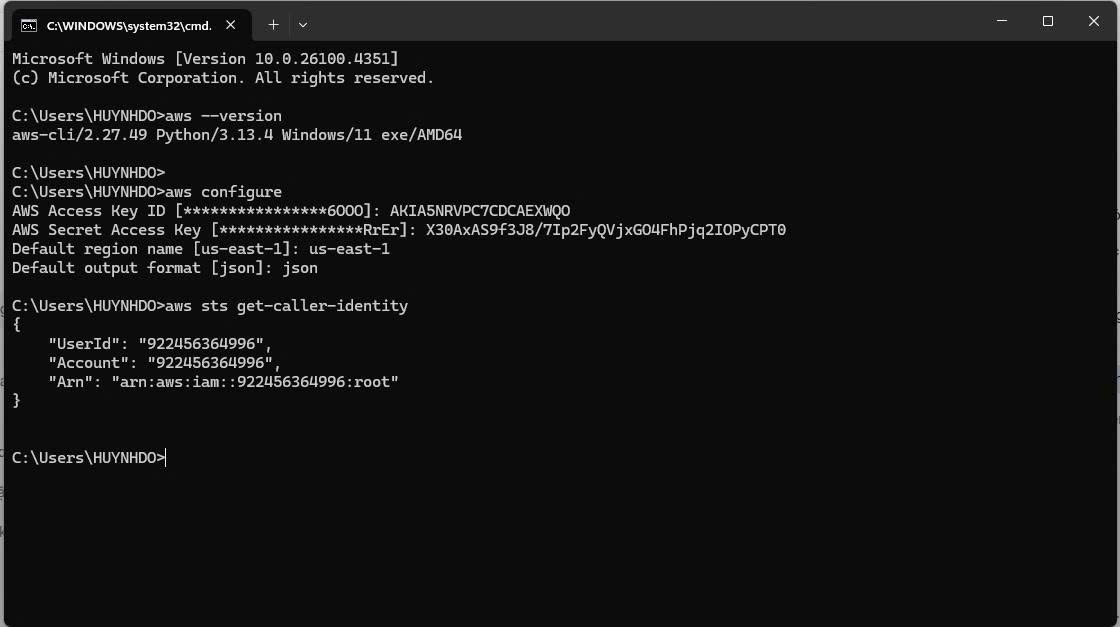This screenshot has height=627, width=1120.
Task: Click the entered us-east-1 region value
Action: click(x=349, y=249)
